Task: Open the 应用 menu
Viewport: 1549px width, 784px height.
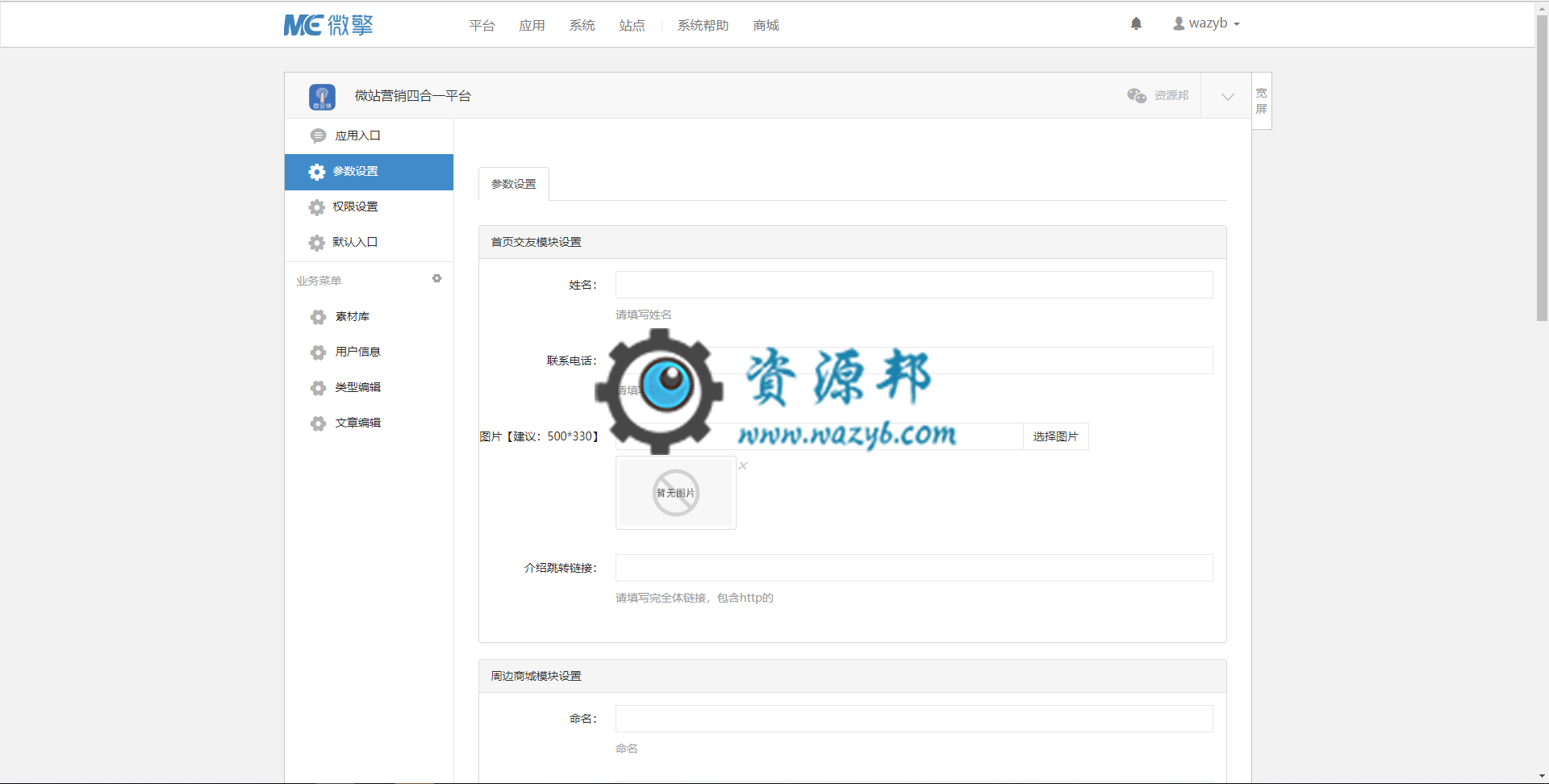Action: [x=532, y=26]
